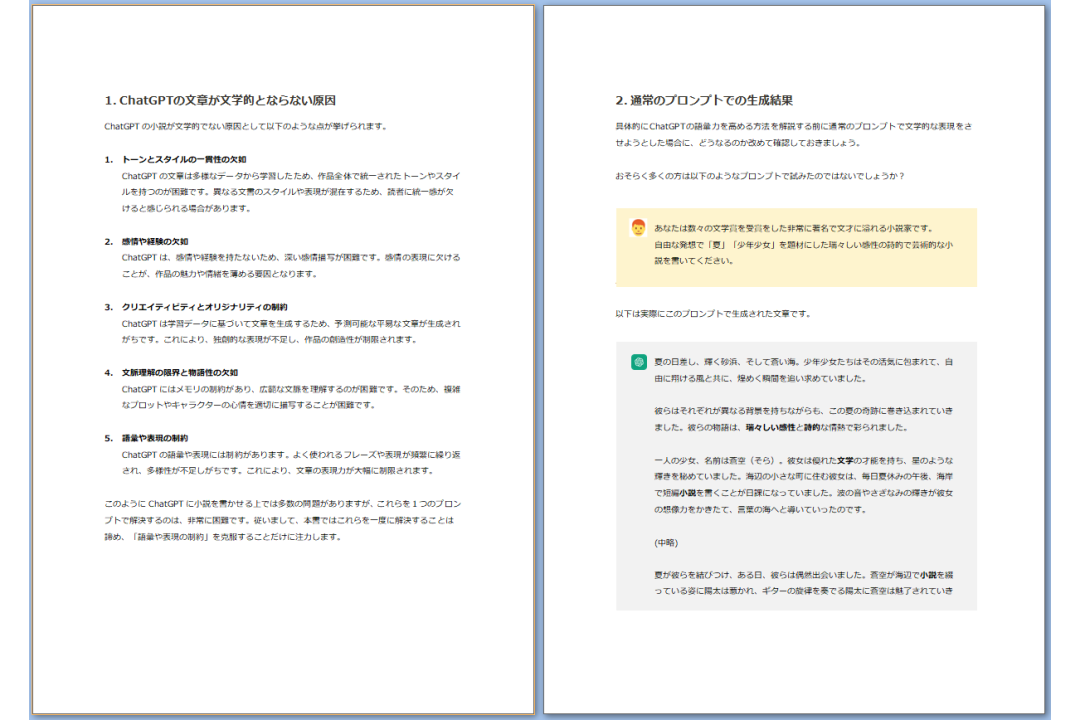Click the gray ChatGPT response box
1080x720 pixels.
point(796,476)
